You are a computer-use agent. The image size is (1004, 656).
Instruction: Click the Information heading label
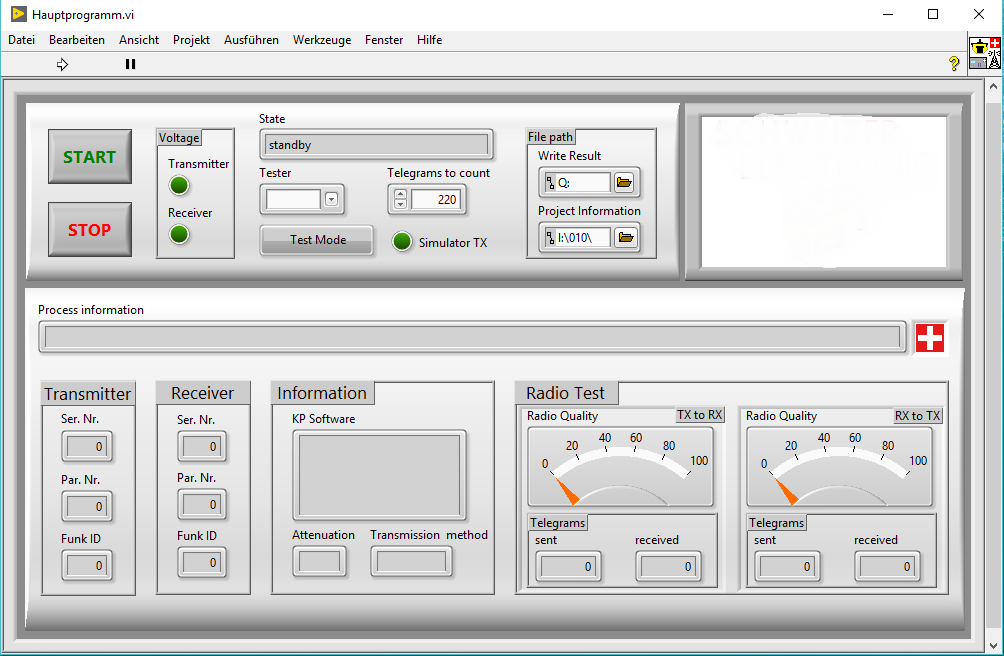322,393
